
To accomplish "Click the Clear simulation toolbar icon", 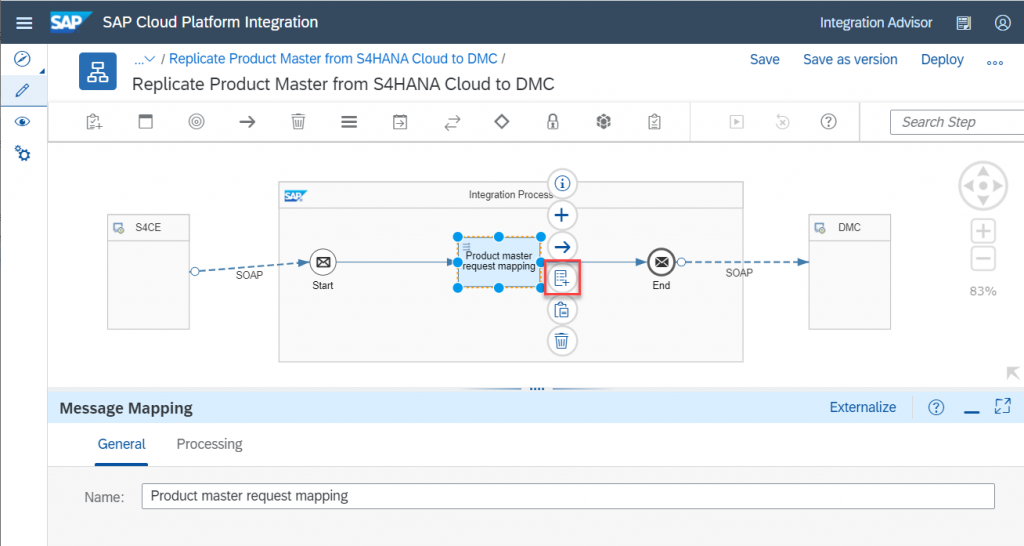I will [782, 121].
